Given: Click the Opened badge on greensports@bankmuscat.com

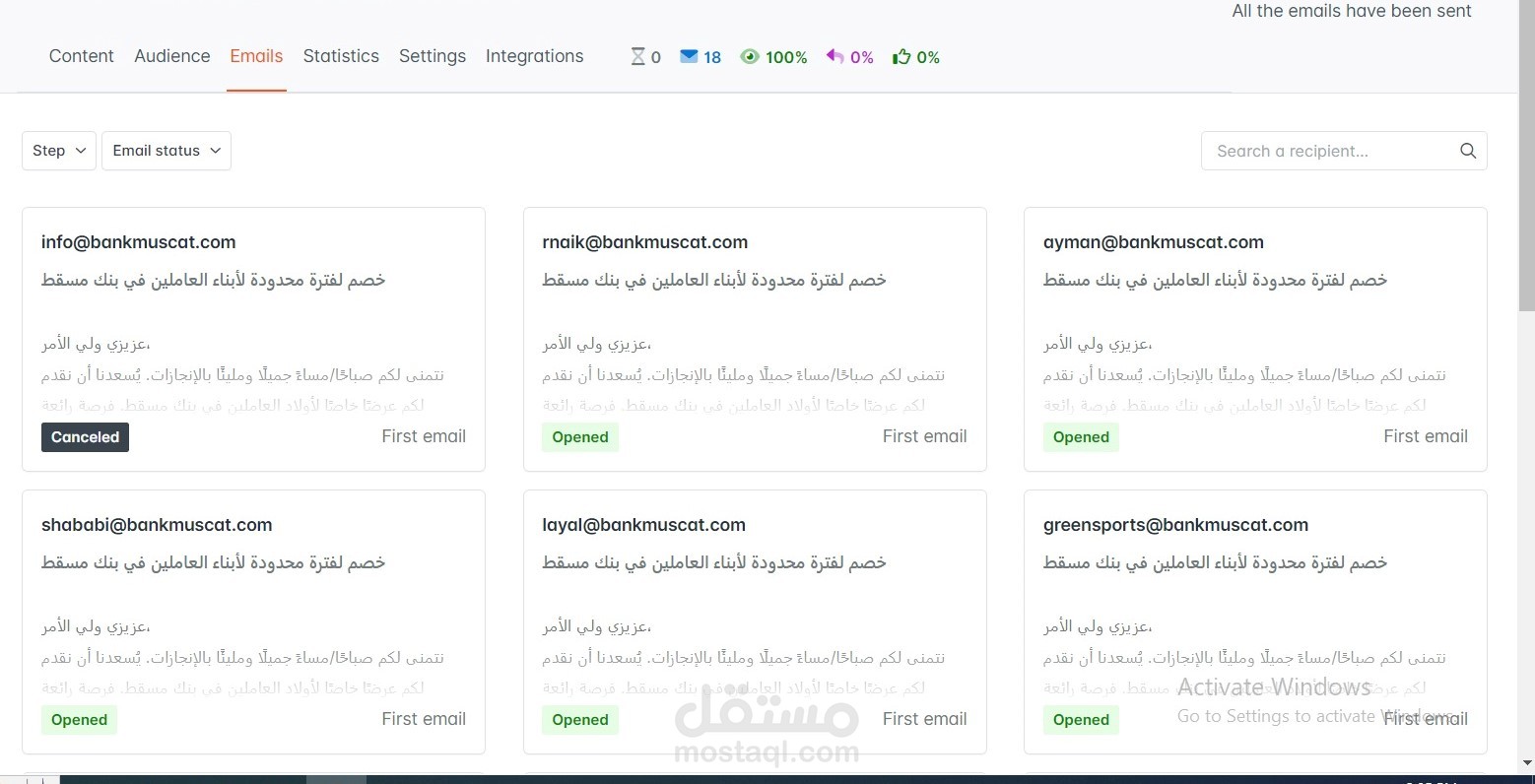Looking at the screenshot, I should (1081, 720).
